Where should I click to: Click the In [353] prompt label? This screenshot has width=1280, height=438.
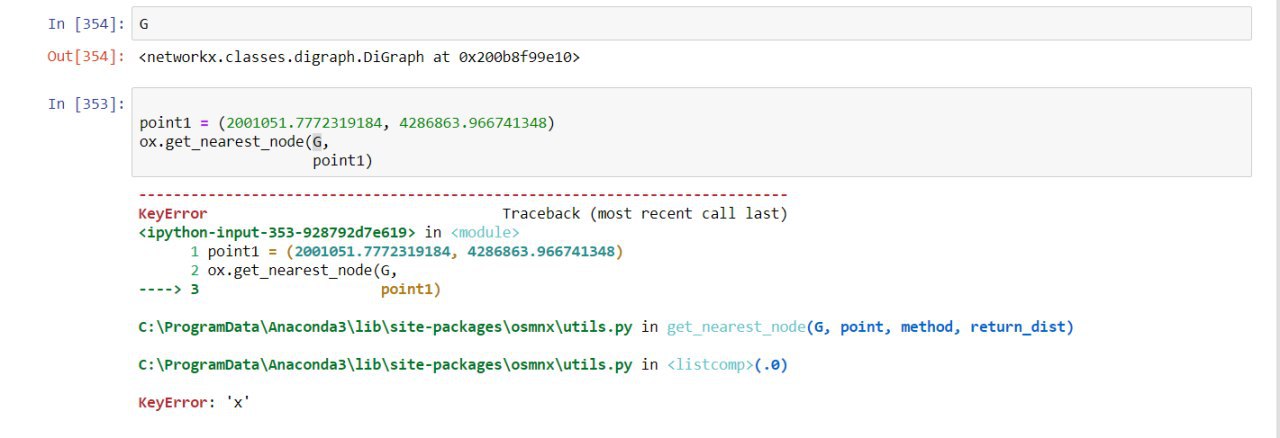point(87,104)
